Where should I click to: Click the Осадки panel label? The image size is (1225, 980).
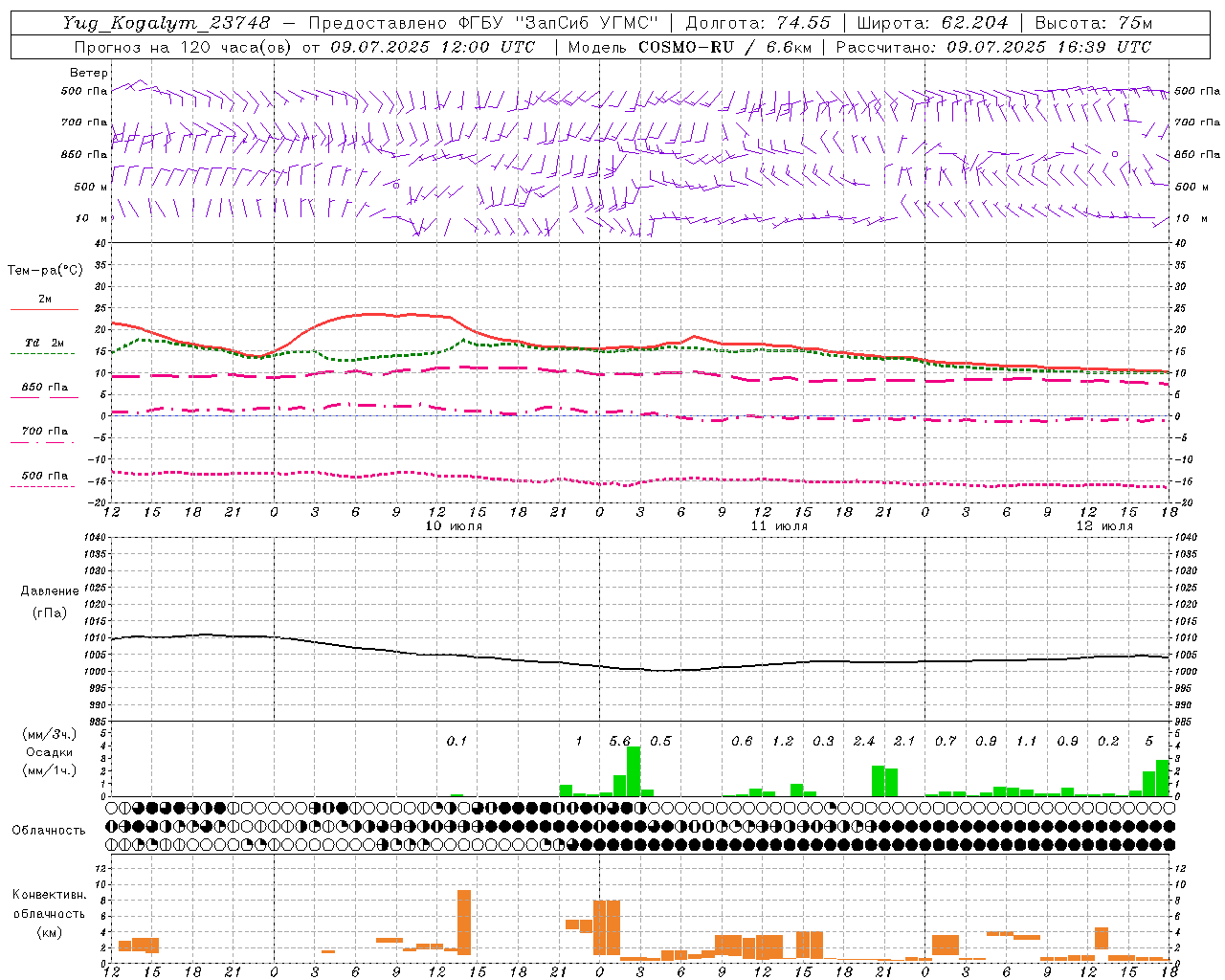pyautogui.click(x=50, y=752)
